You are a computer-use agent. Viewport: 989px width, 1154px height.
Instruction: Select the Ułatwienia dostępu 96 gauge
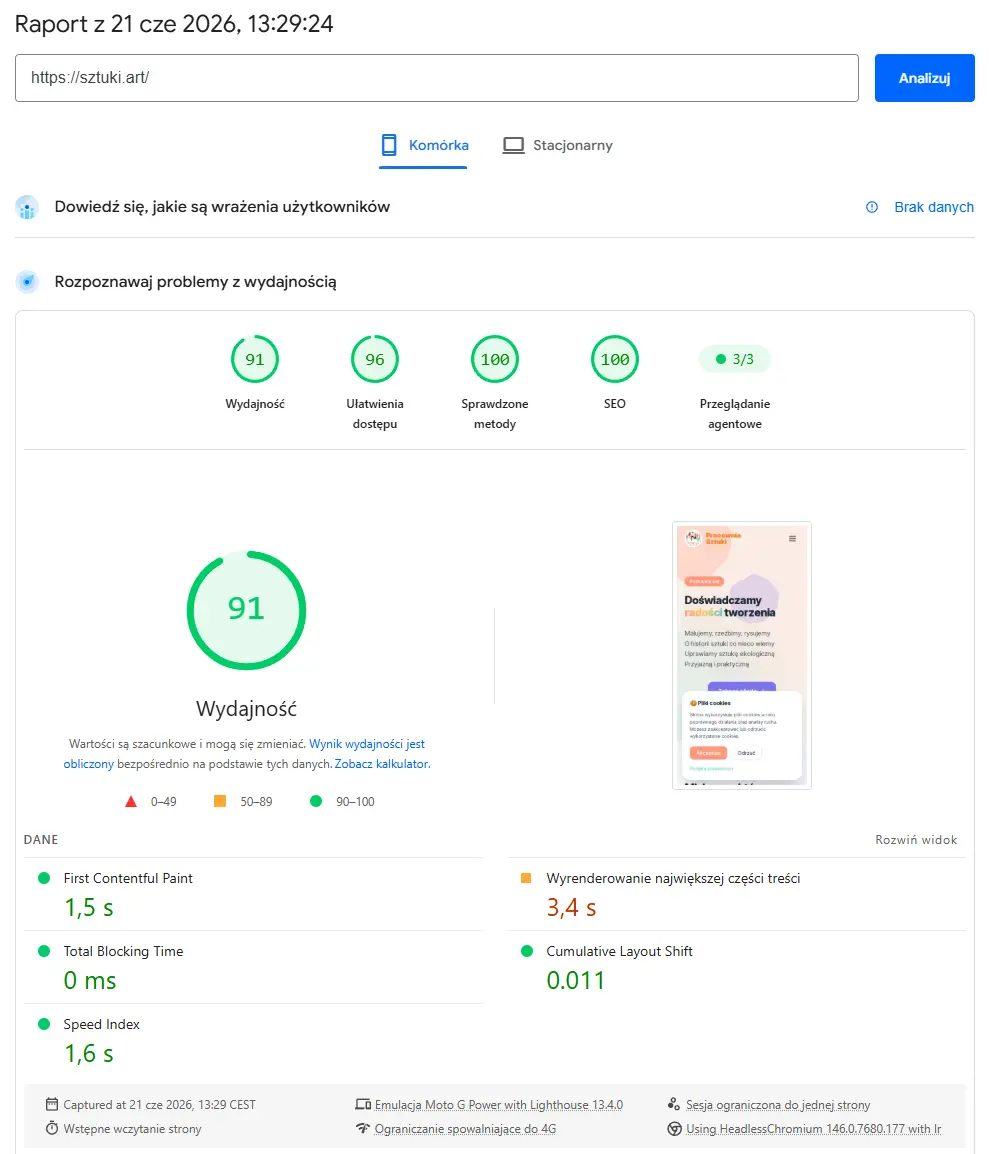tap(375, 359)
